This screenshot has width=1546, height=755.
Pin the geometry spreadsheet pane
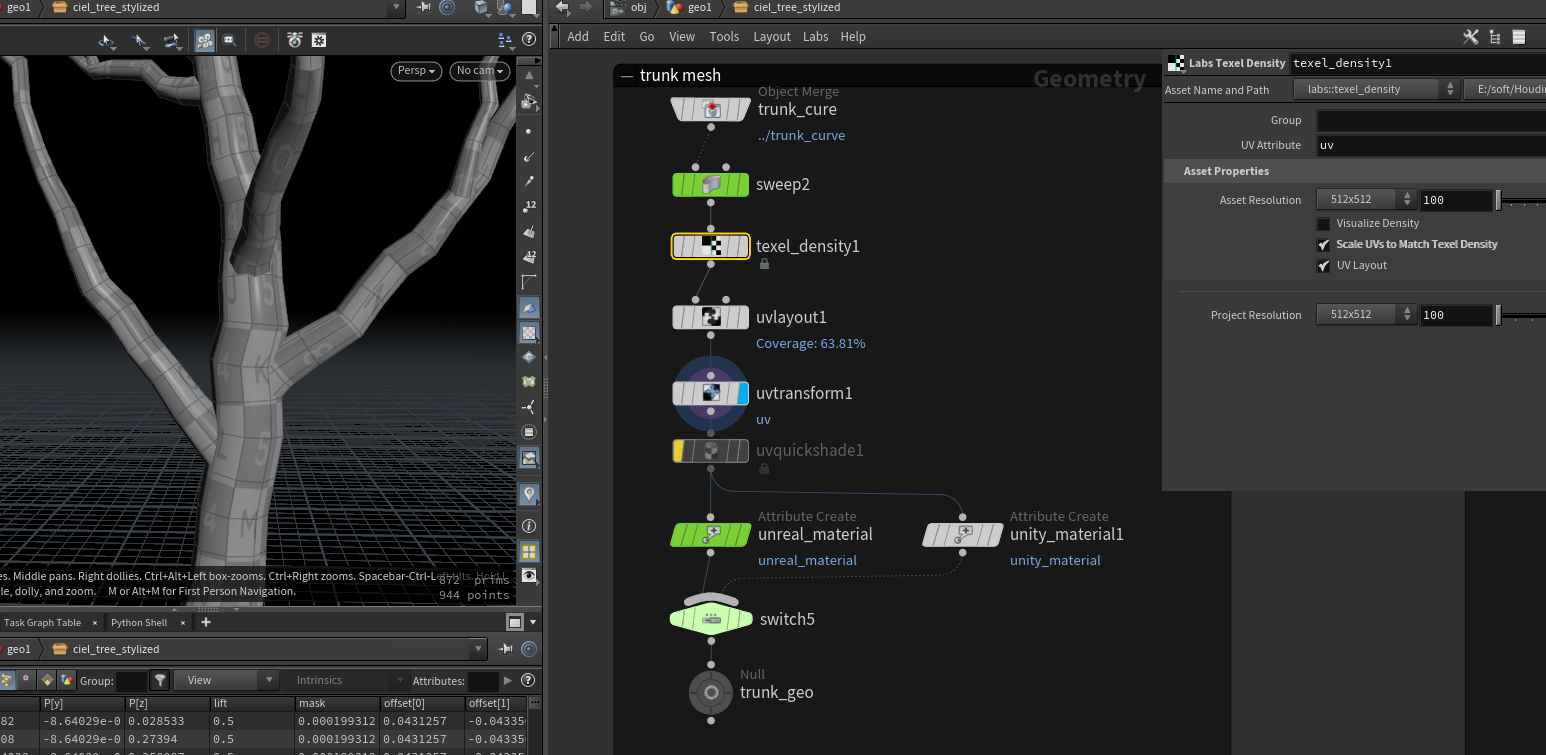[508, 649]
